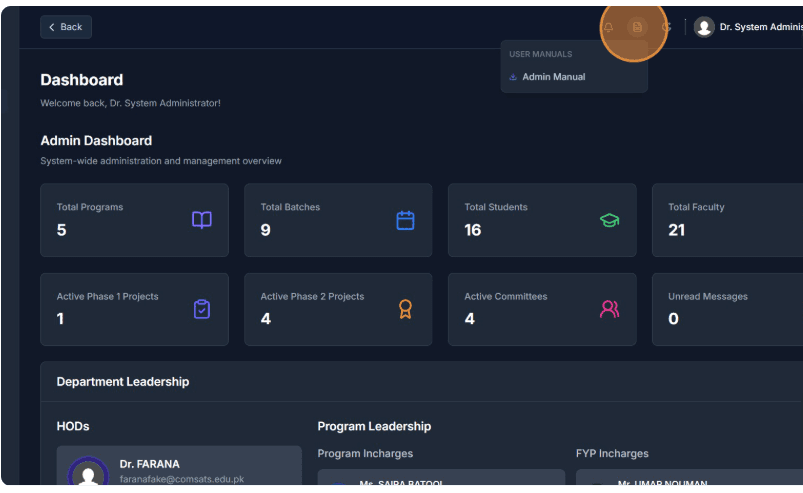Click the Total Programs book icon
Screen dimensions: 803x493
point(202,220)
